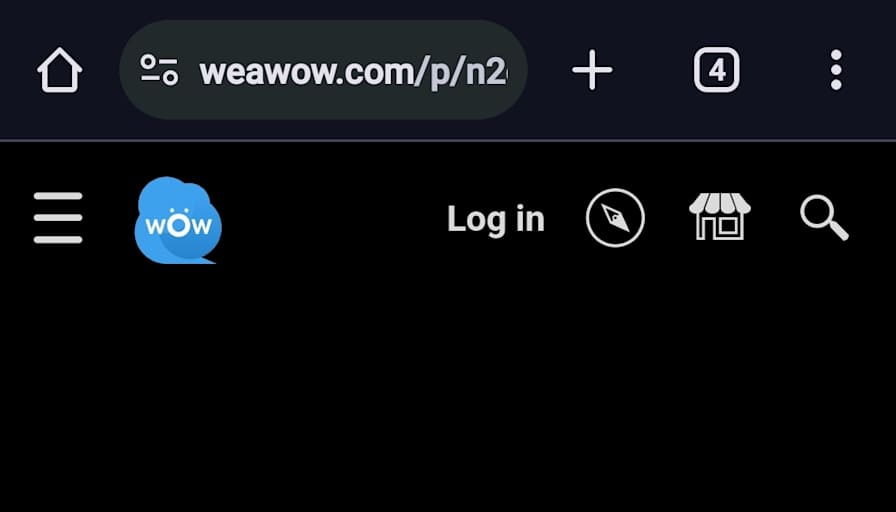Log in to Weawow

click(495, 219)
